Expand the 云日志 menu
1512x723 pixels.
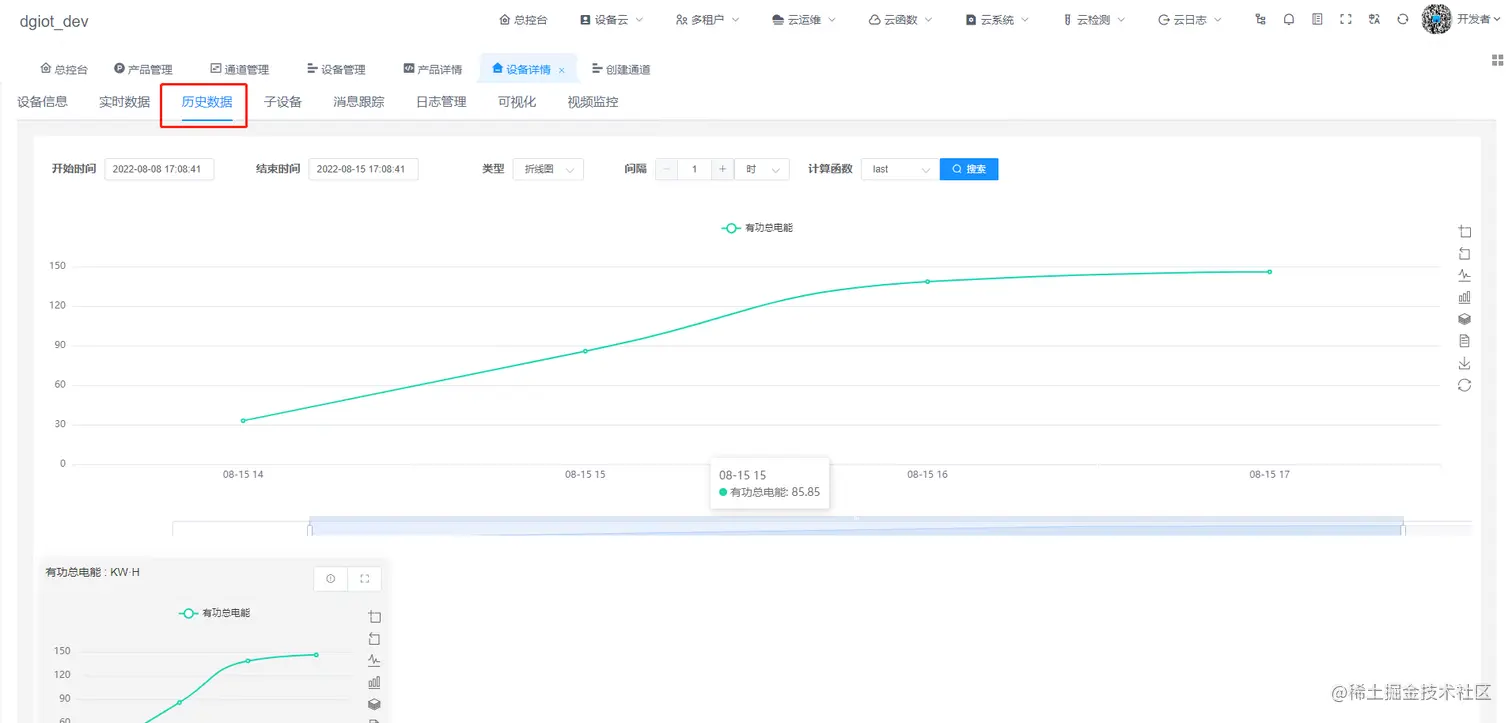coord(1189,19)
